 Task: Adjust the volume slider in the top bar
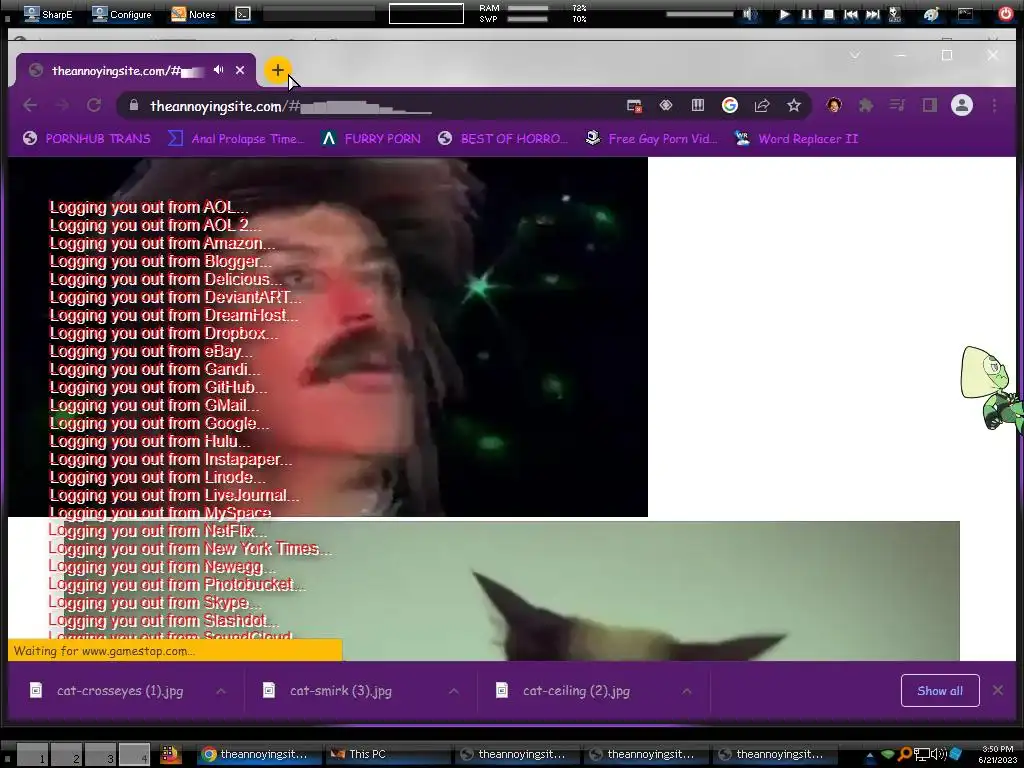(x=699, y=14)
